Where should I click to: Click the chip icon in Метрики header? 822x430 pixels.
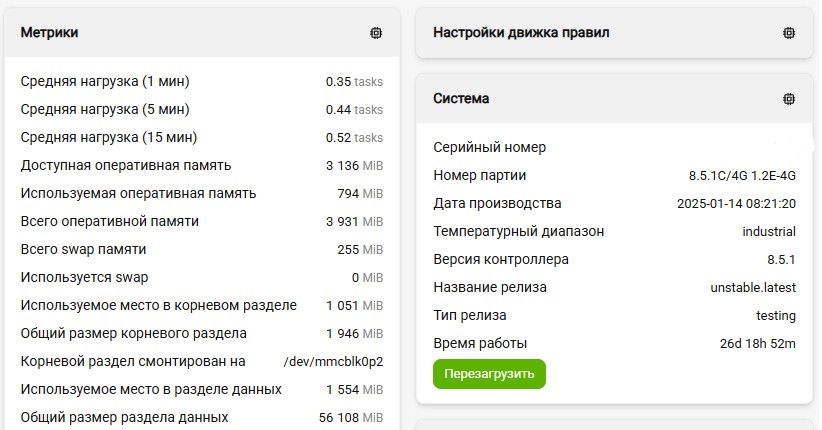pos(376,33)
